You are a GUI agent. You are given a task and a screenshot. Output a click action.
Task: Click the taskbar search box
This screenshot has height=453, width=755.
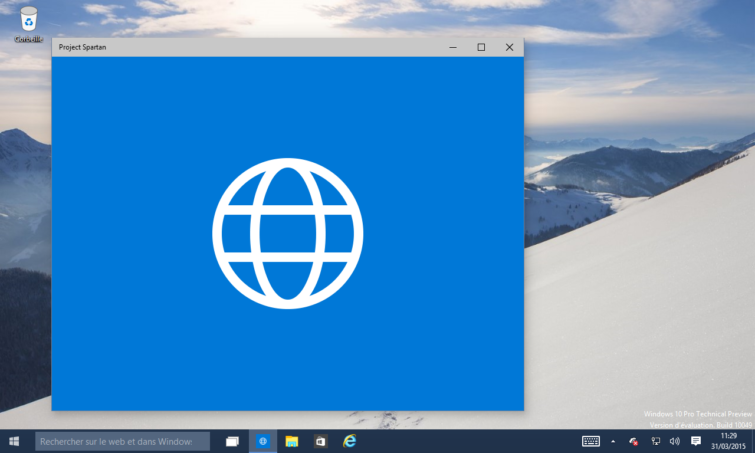click(x=122, y=441)
